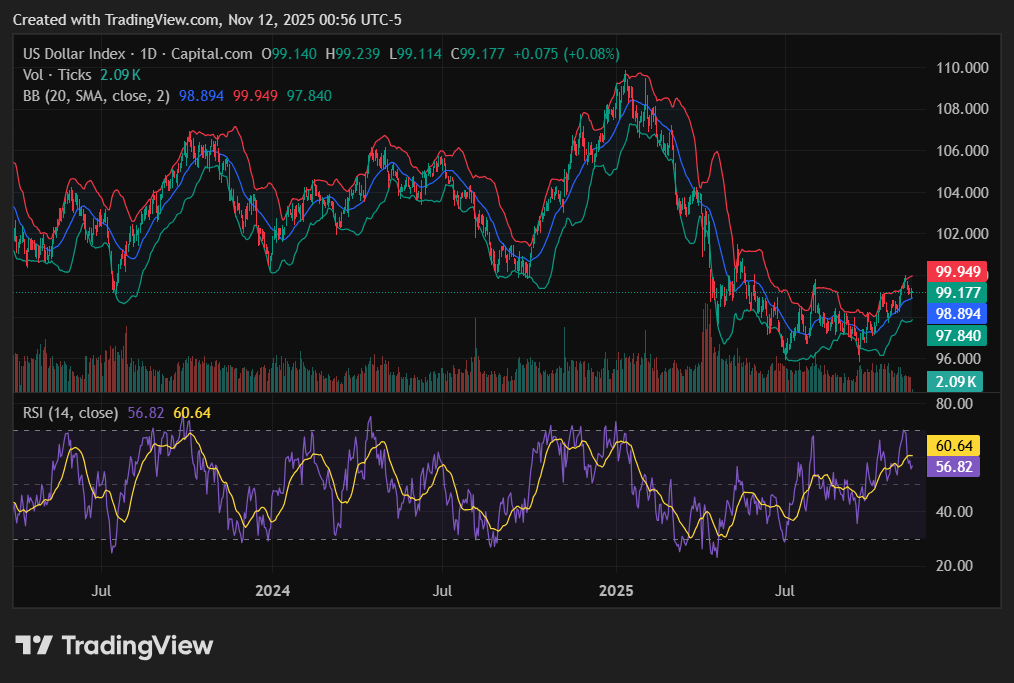This screenshot has height=683, width=1014.
Task: Click the TradingView wordmark text at bottom
Action: (137, 646)
